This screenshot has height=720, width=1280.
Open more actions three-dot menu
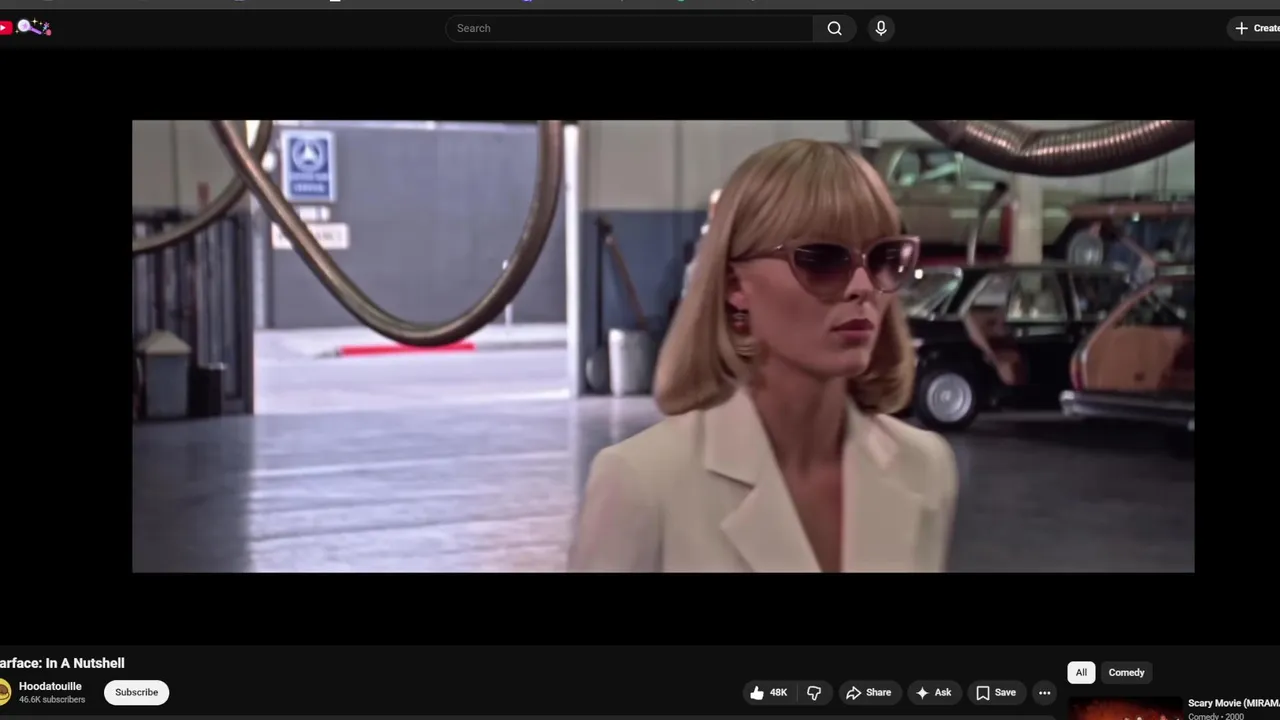coord(1044,692)
